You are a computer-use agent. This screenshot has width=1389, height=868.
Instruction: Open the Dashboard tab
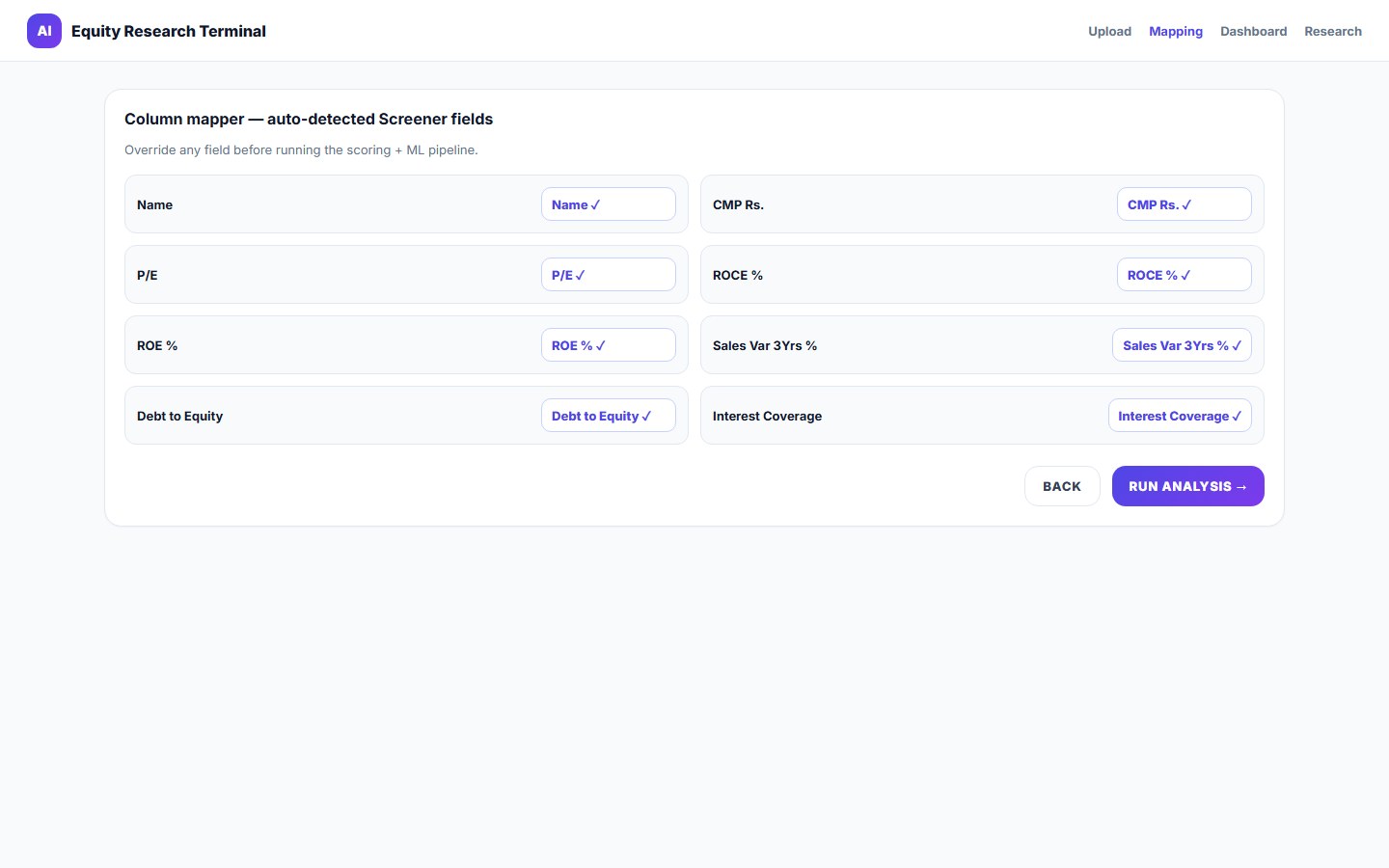click(x=1253, y=31)
